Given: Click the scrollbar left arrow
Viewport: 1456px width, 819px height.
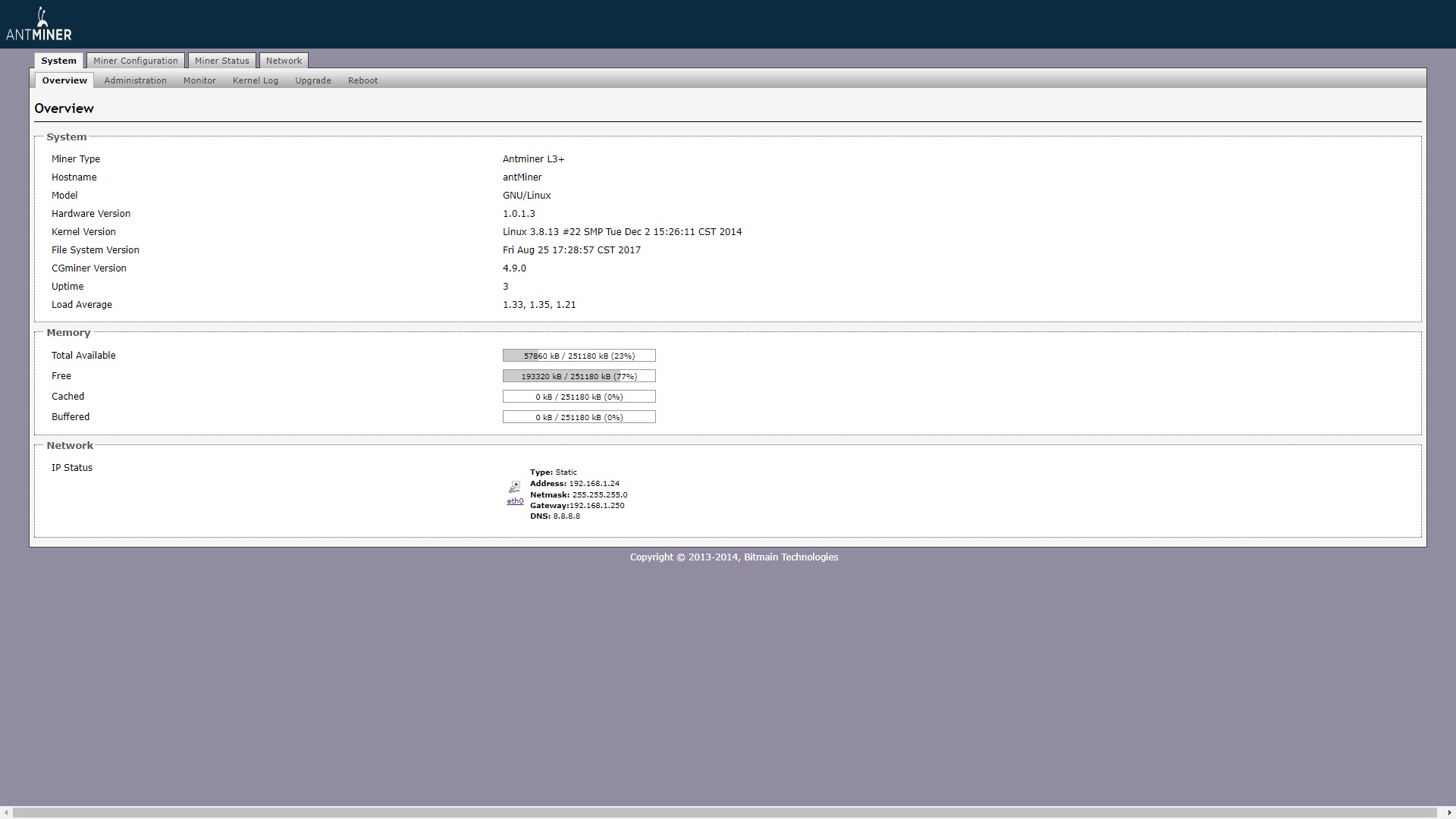Looking at the screenshot, I should point(7,813).
